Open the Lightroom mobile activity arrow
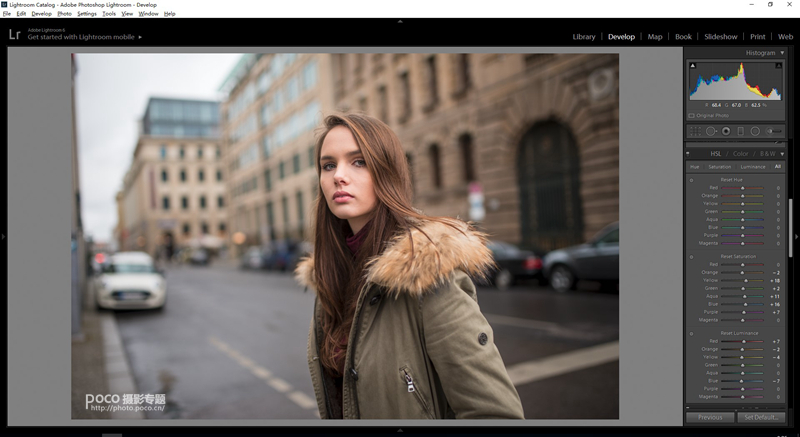800x437 pixels. click(140, 37)
